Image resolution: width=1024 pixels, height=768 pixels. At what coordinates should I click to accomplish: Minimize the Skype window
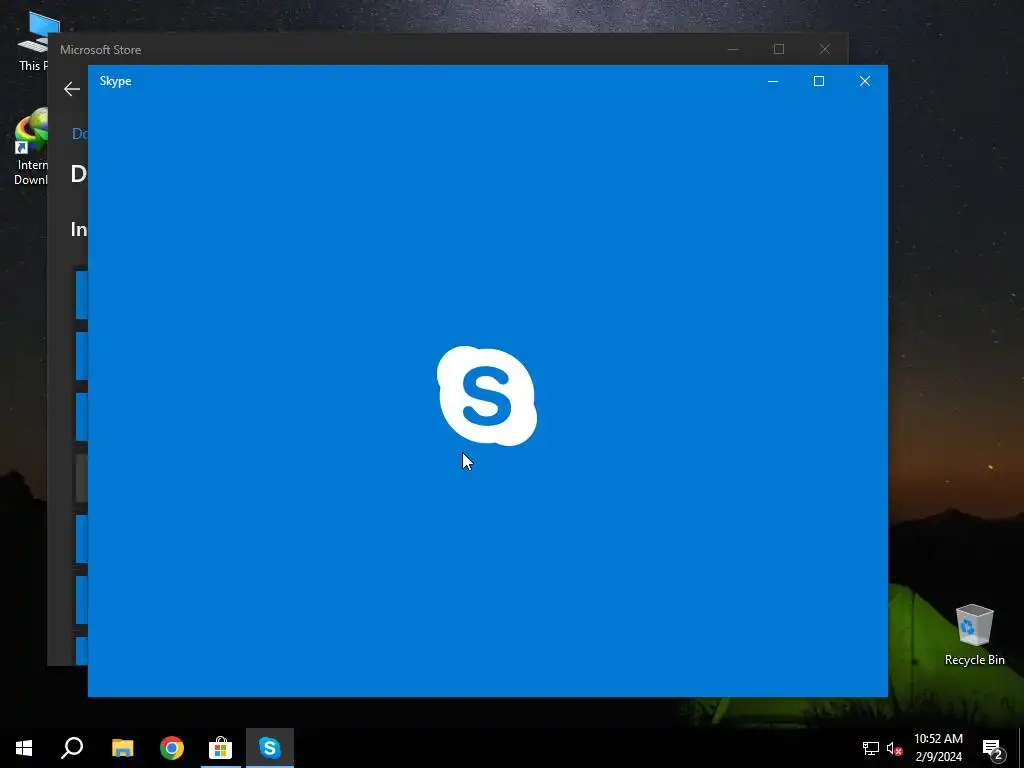pyautogui.click(x=773, y=81)
